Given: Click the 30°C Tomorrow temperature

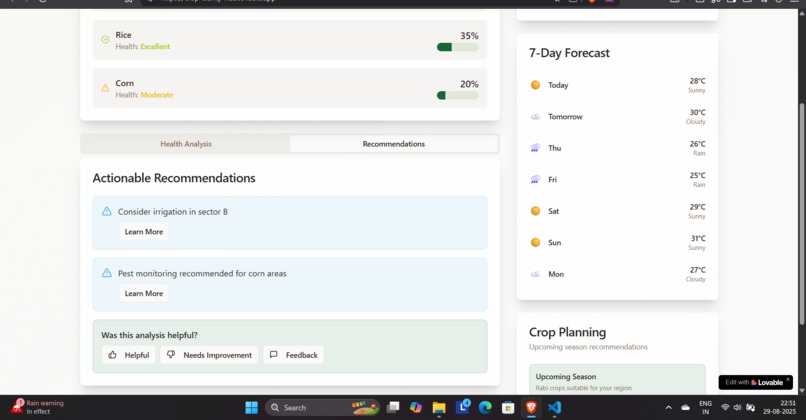Looking at the screenshot, I should point(698,113).
